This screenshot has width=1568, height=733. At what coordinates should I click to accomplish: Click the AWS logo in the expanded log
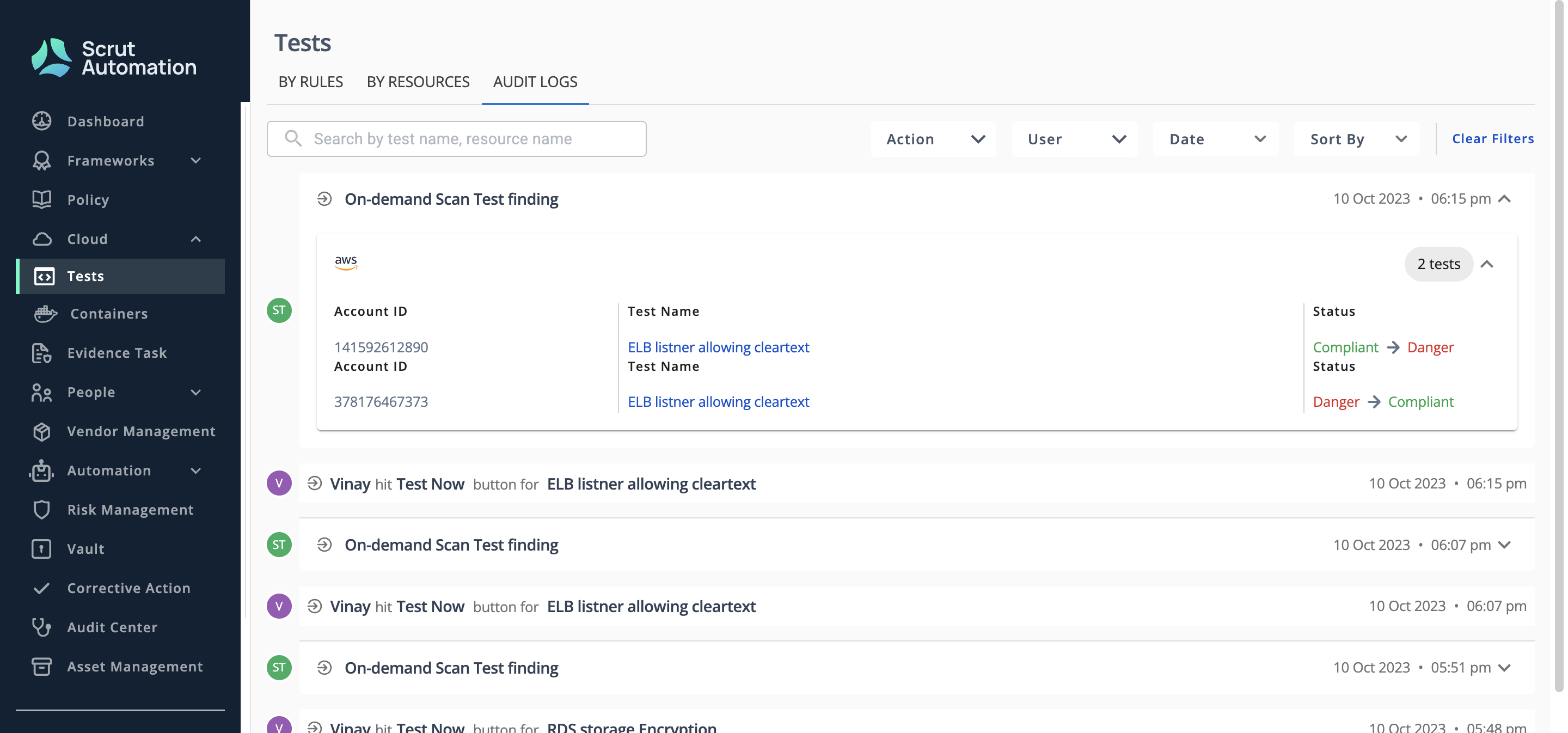pos(346,262)
